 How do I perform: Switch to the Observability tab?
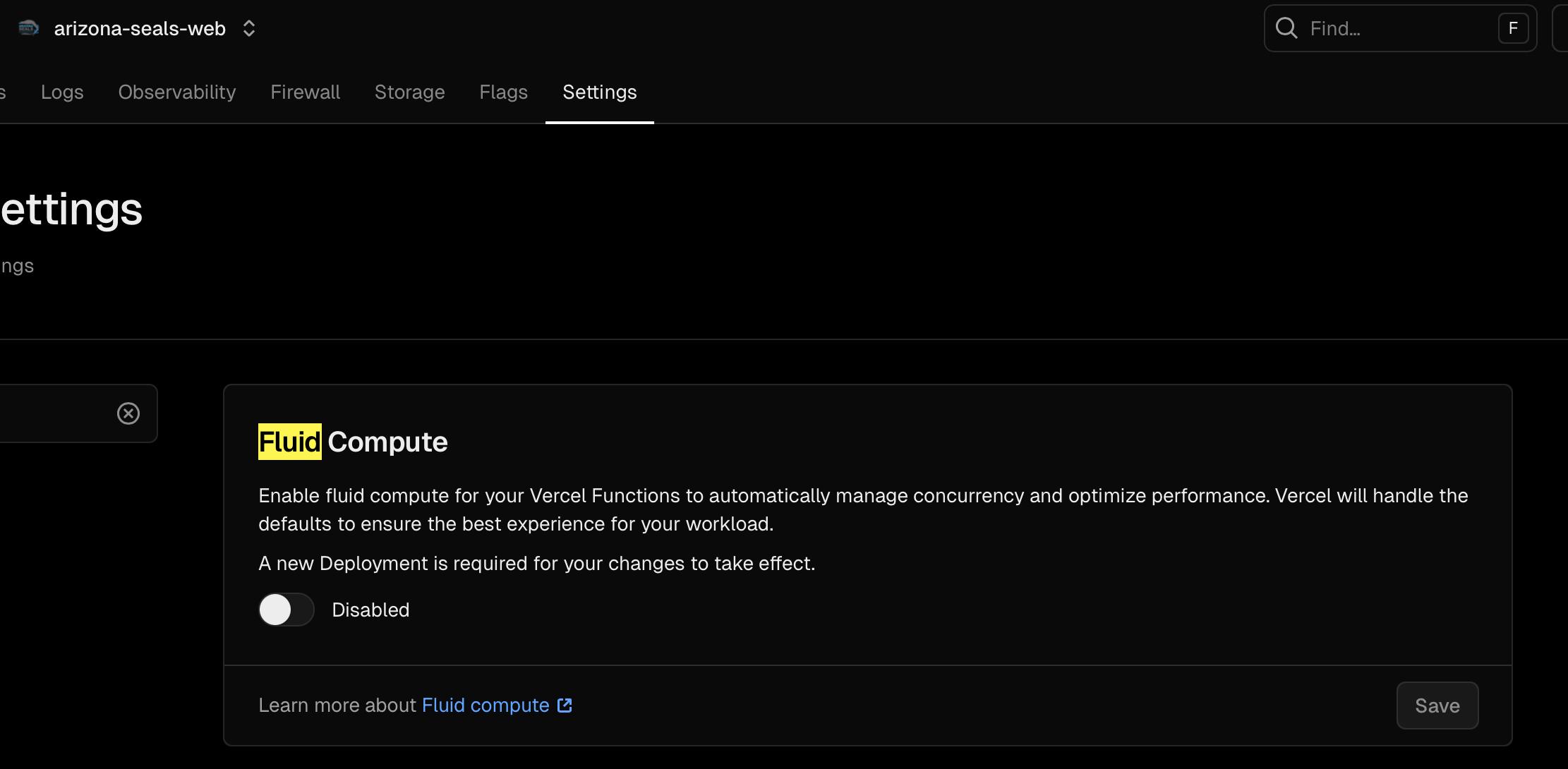coord(177,92)
